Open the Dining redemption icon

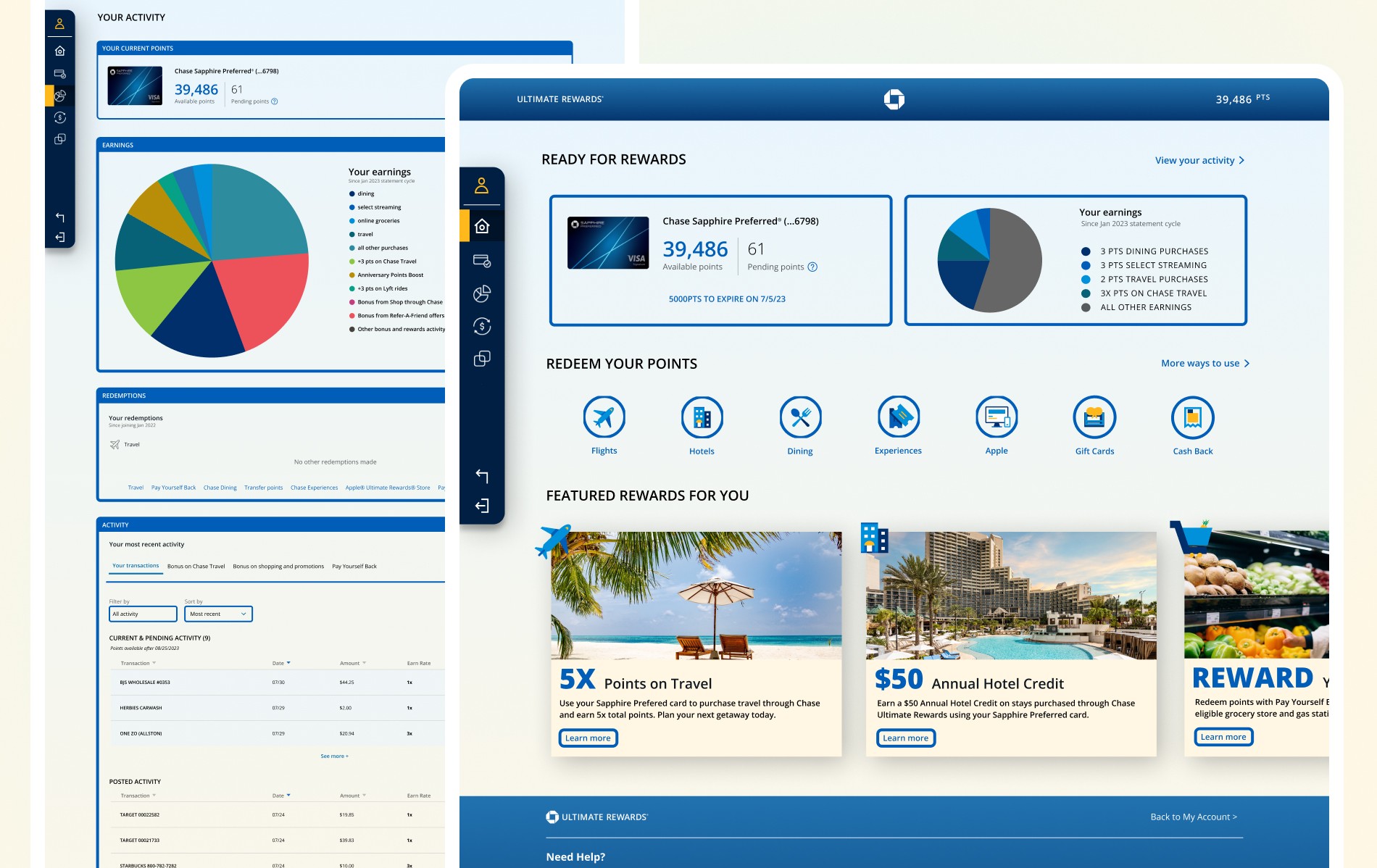pos(801,417)
